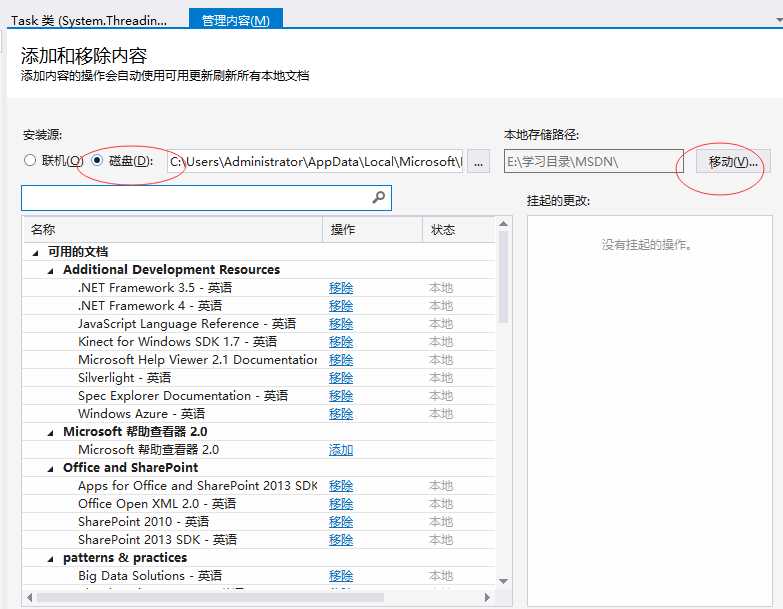Click the 名称 column header

pos(173,230)
